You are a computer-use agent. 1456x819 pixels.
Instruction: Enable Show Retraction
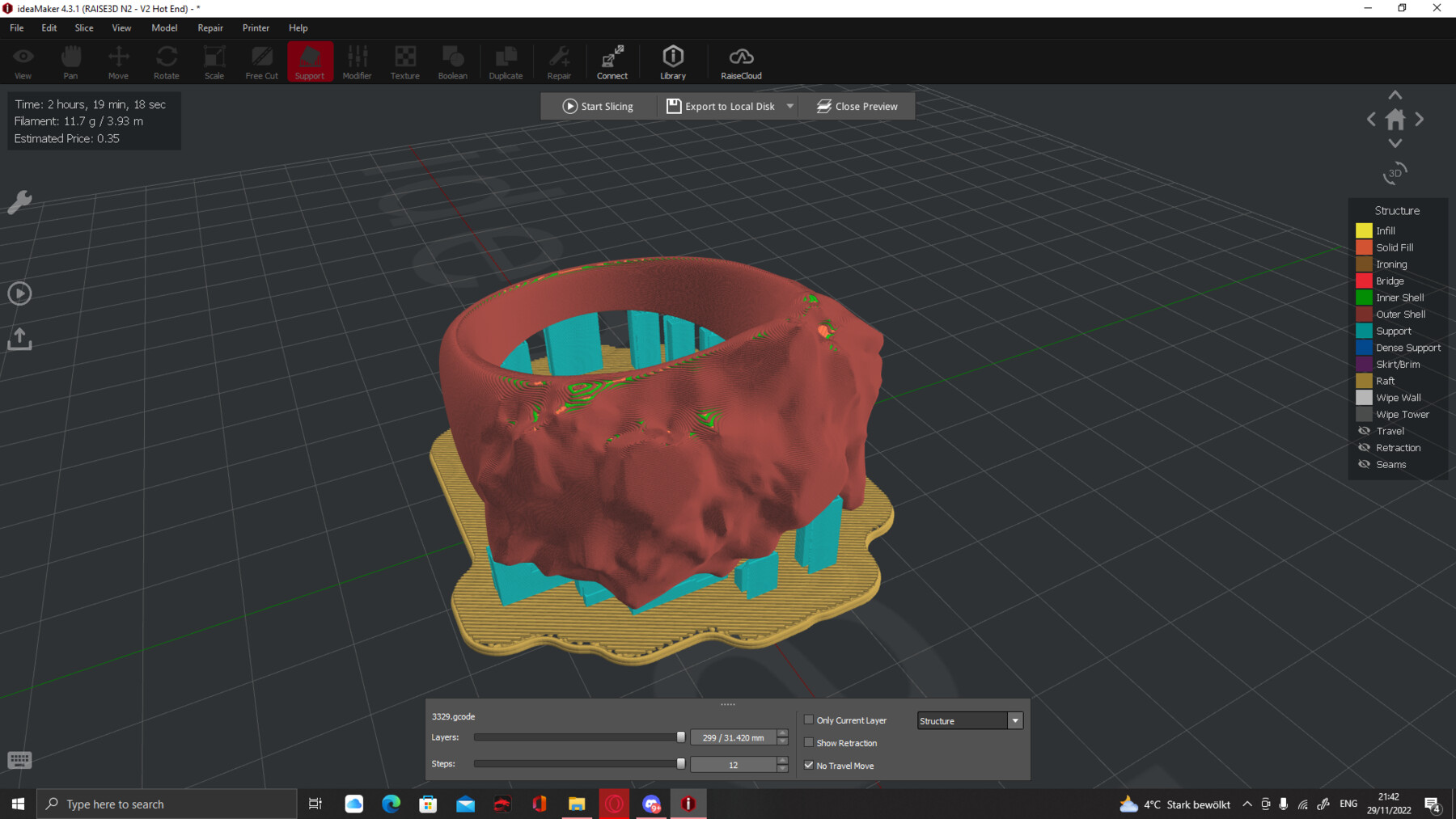[x=809, y=742]
